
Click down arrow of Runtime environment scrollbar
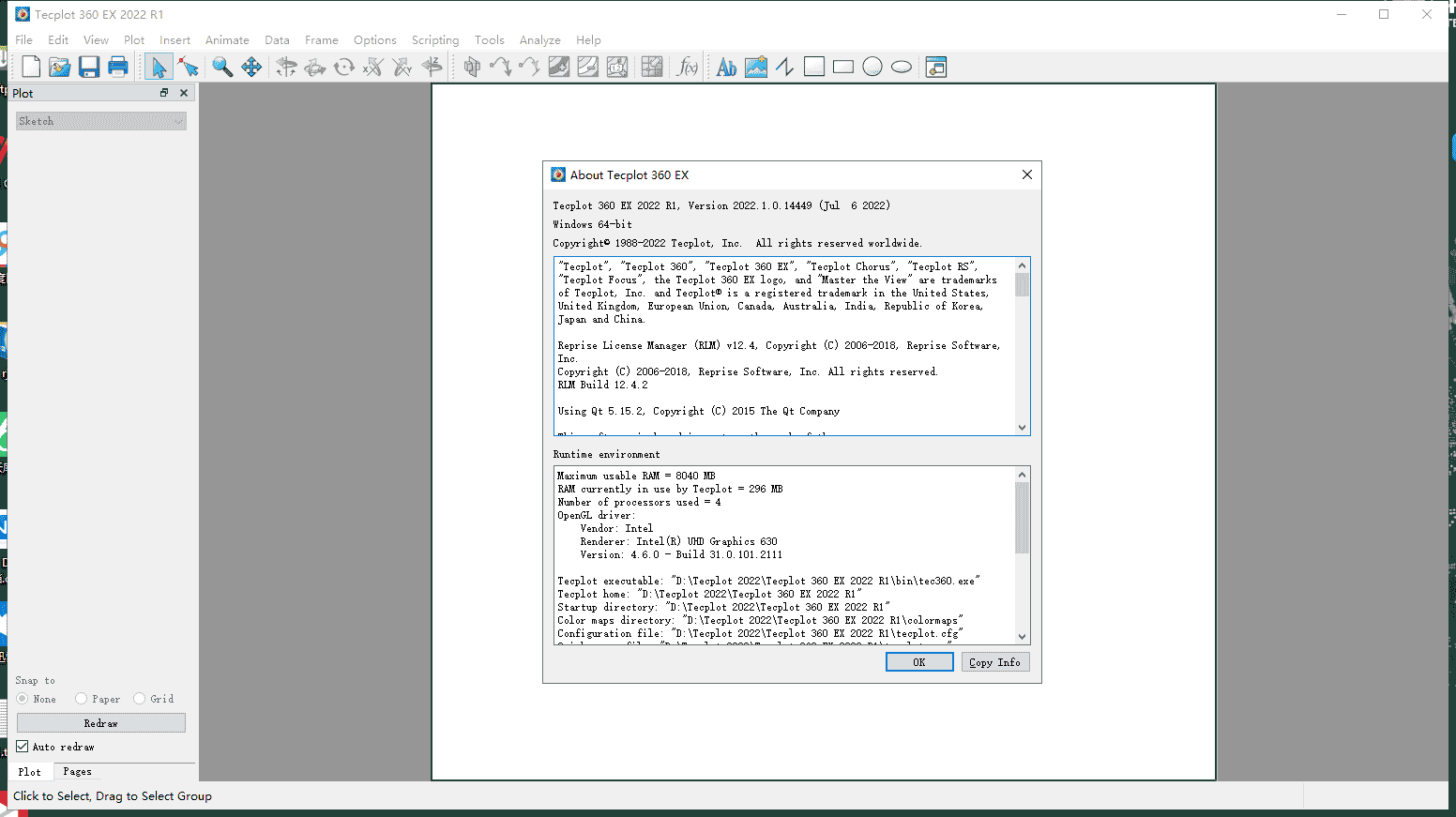(1023, 636)
